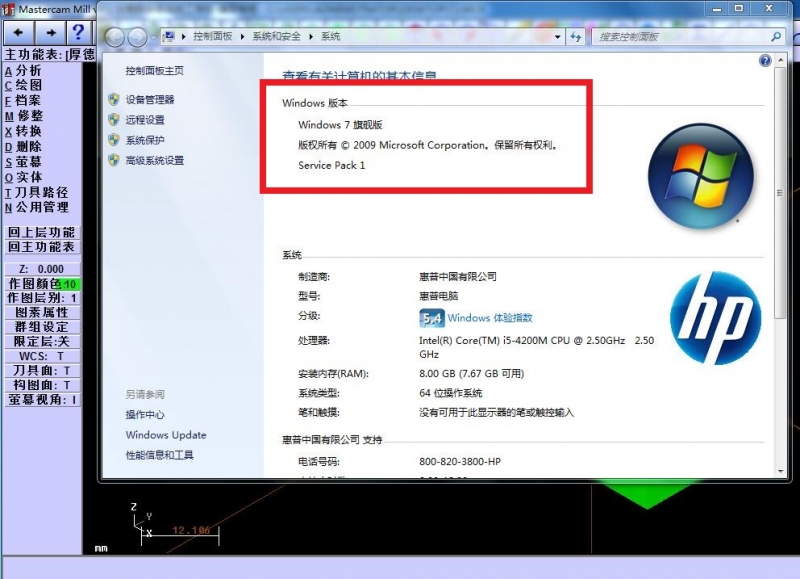The height and width of the screenshot is (579, 800).
Task: Click shield icon beside 远程设置
Action: (x=114, y=120)
